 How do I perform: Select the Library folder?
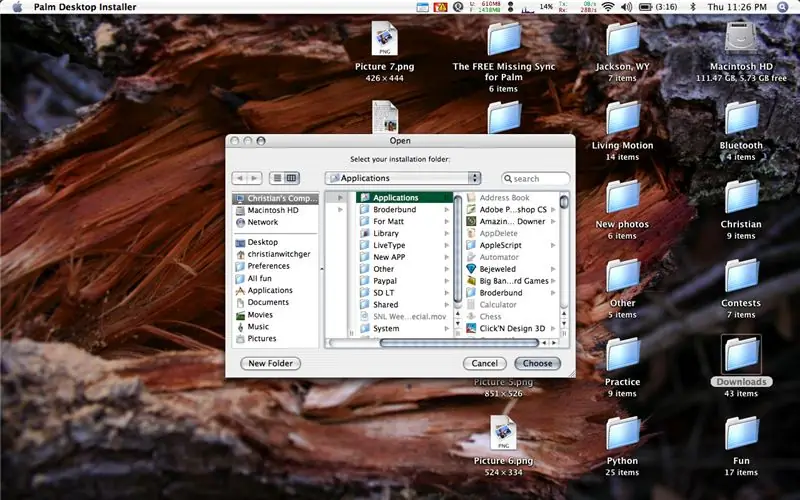[x=404, y=233]
